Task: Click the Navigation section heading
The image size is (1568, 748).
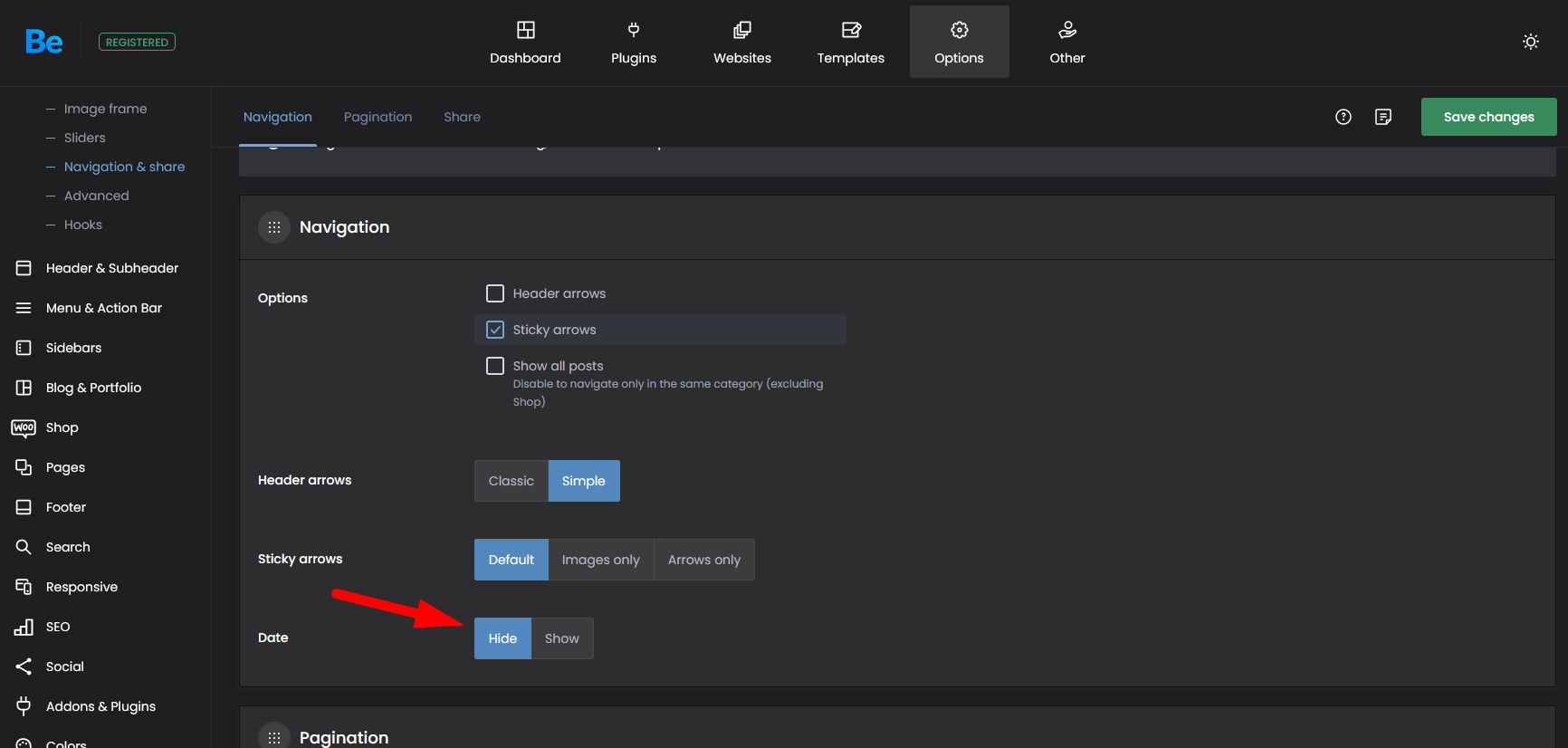Action: [345, 227]
